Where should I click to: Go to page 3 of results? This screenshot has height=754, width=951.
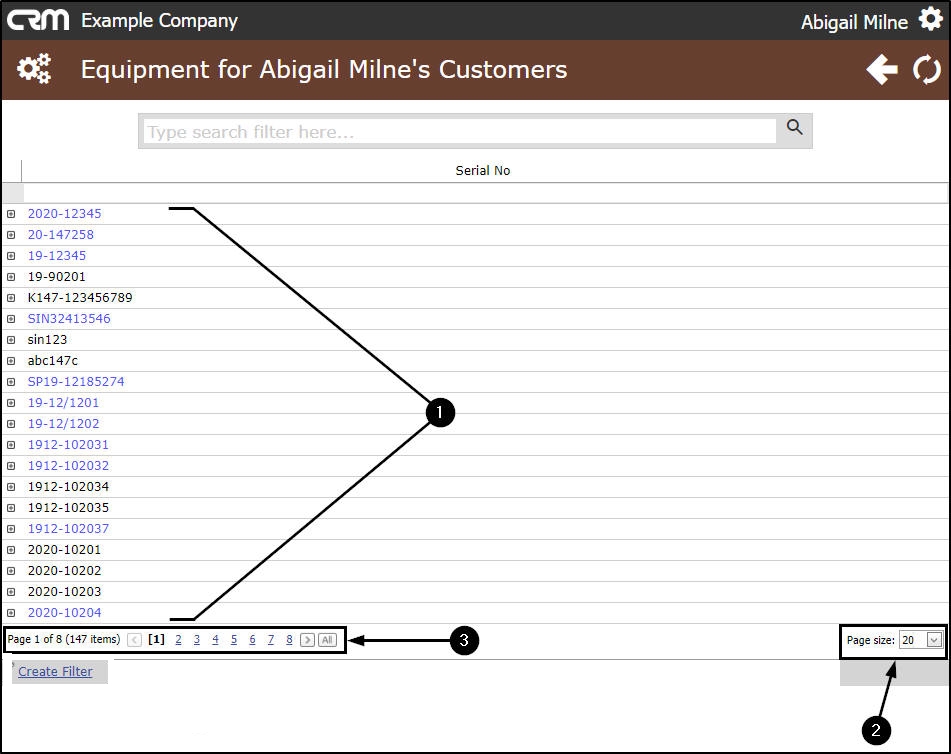[x=197, y=639]
